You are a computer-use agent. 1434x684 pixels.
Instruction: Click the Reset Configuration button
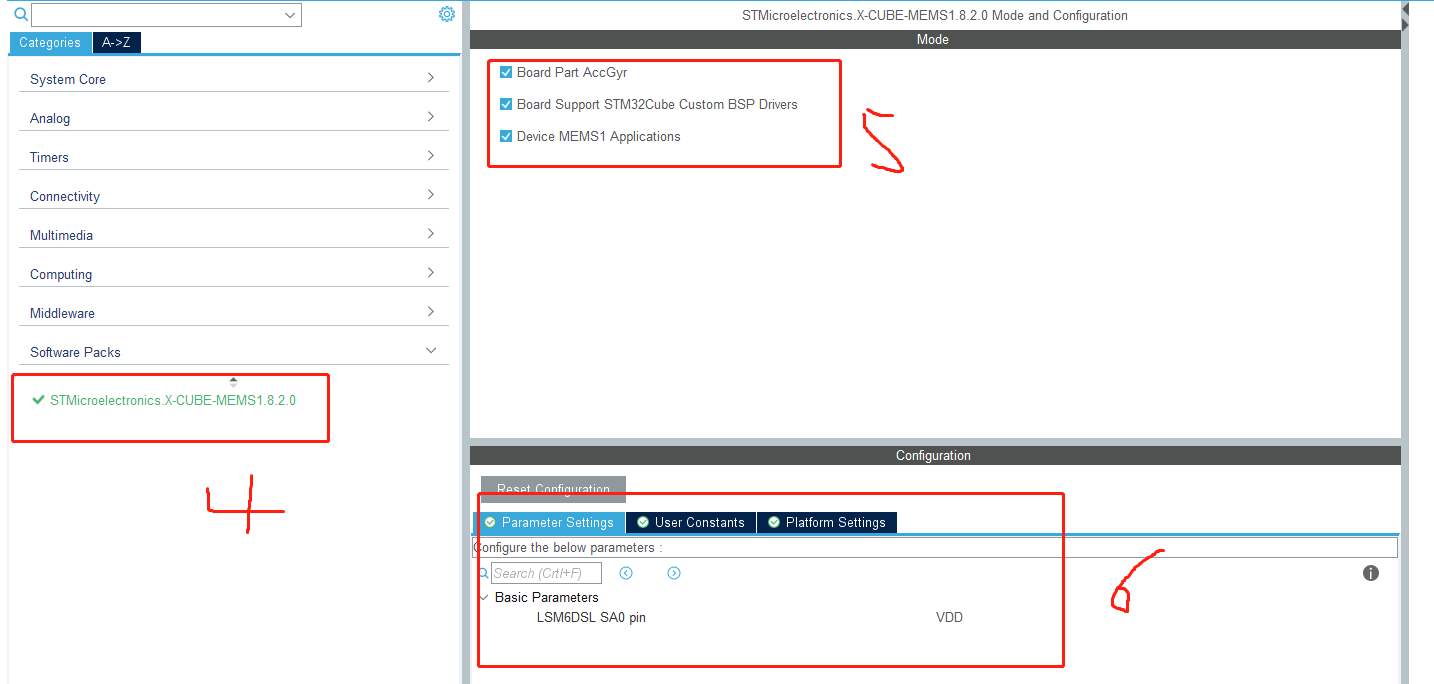[553, 489]
